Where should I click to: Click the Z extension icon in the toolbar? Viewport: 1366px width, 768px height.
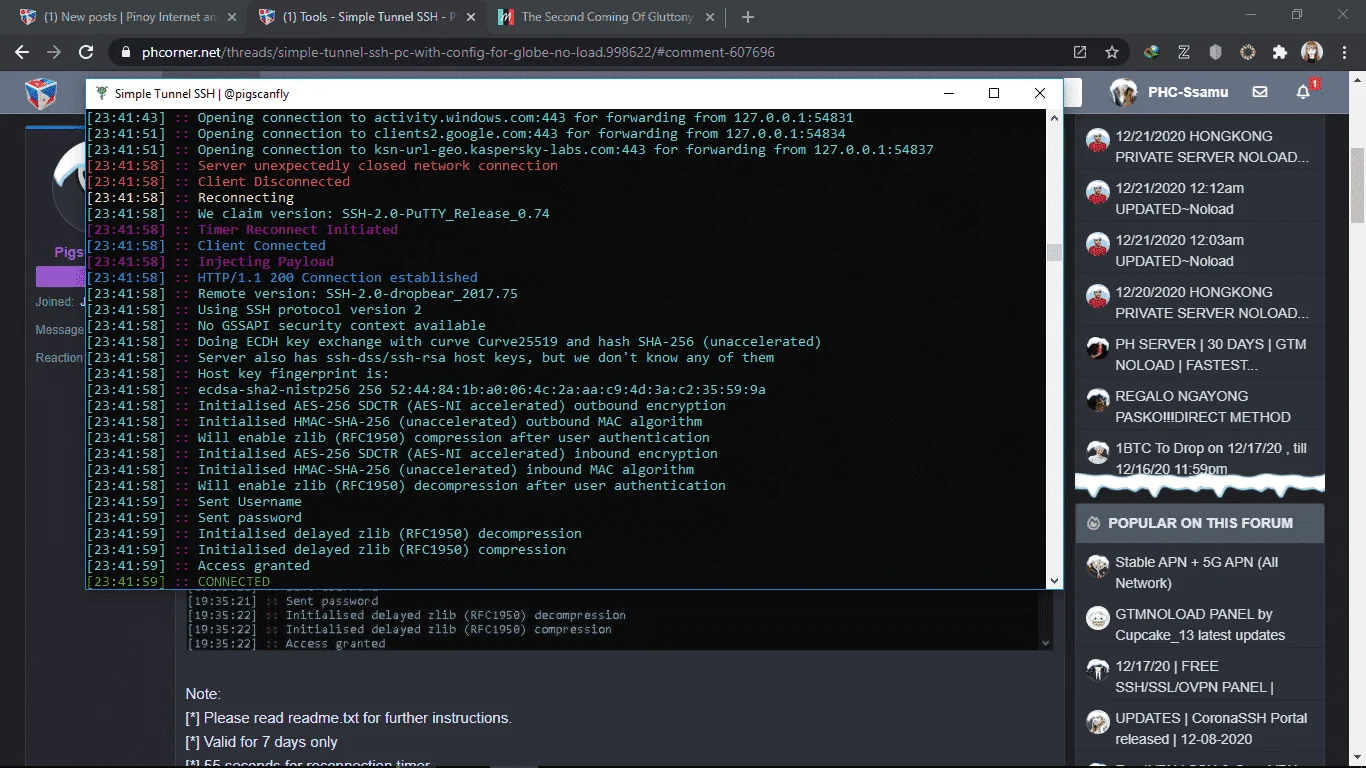[x=1184, y=52]
